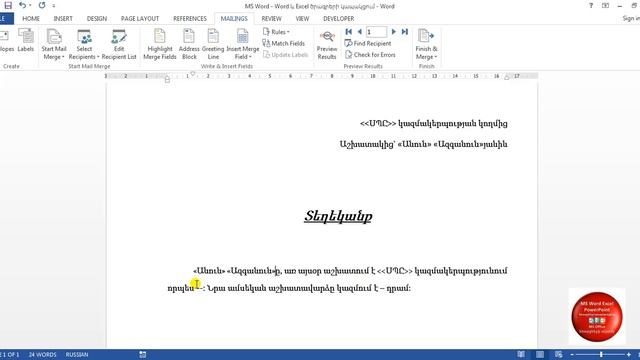Screen dimensions: 640x360
Task: Click Check for Errors
Action: [370, 55]
